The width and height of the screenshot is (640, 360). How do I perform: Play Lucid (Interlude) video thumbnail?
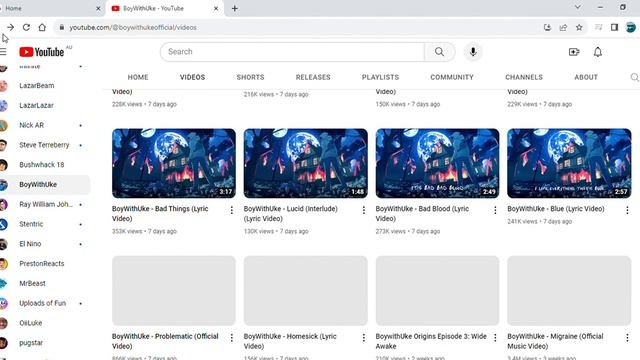click(306, 163)
